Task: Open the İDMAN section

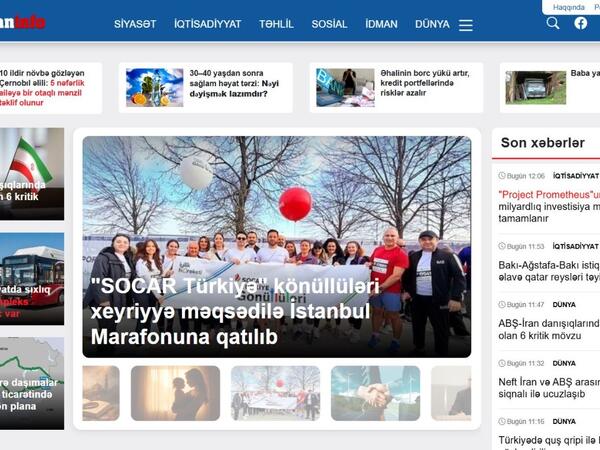Action: point(381,24)
